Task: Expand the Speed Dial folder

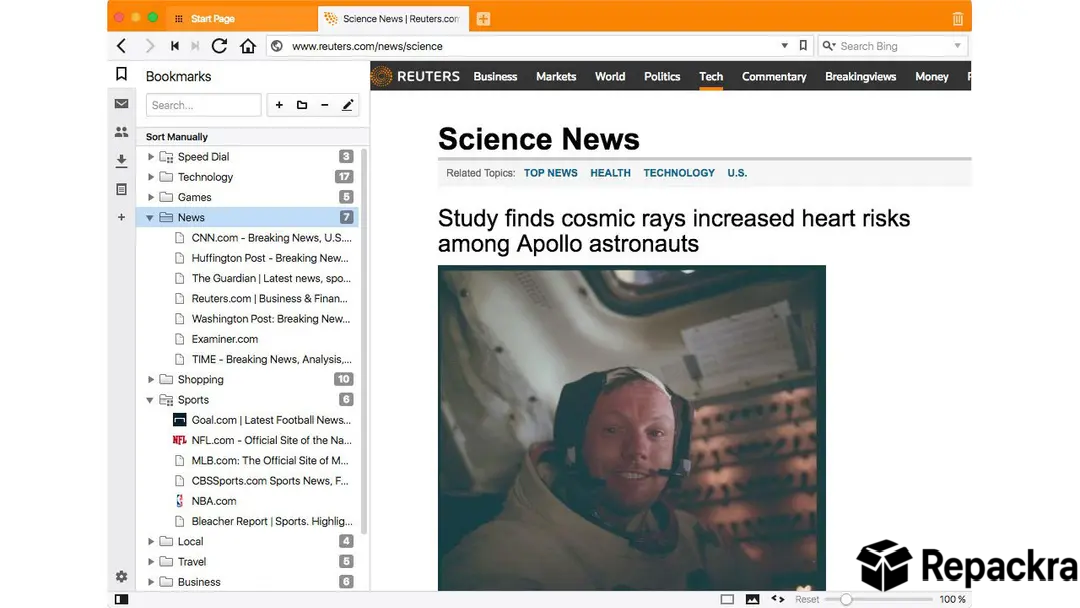Action: (151, 157)
